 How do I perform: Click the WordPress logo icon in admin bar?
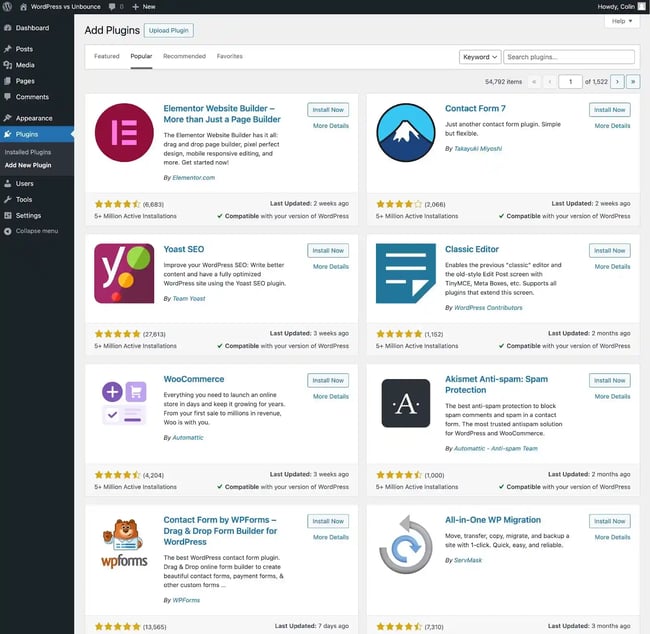[7, 7]
